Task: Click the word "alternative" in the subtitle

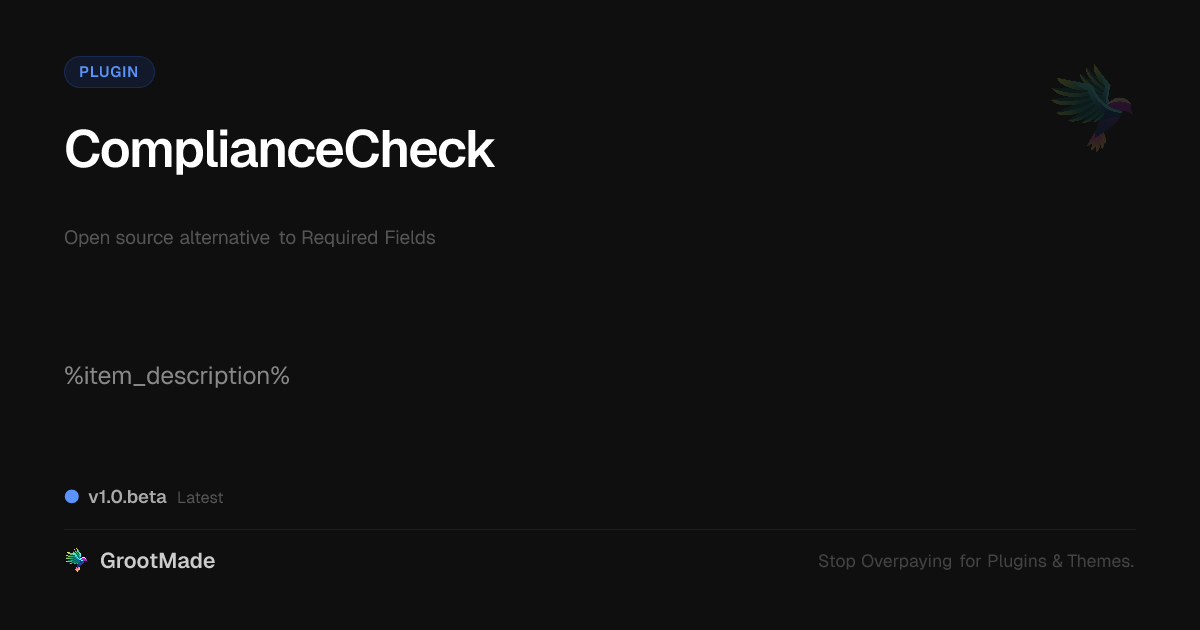Action: (x=224, y=238)
